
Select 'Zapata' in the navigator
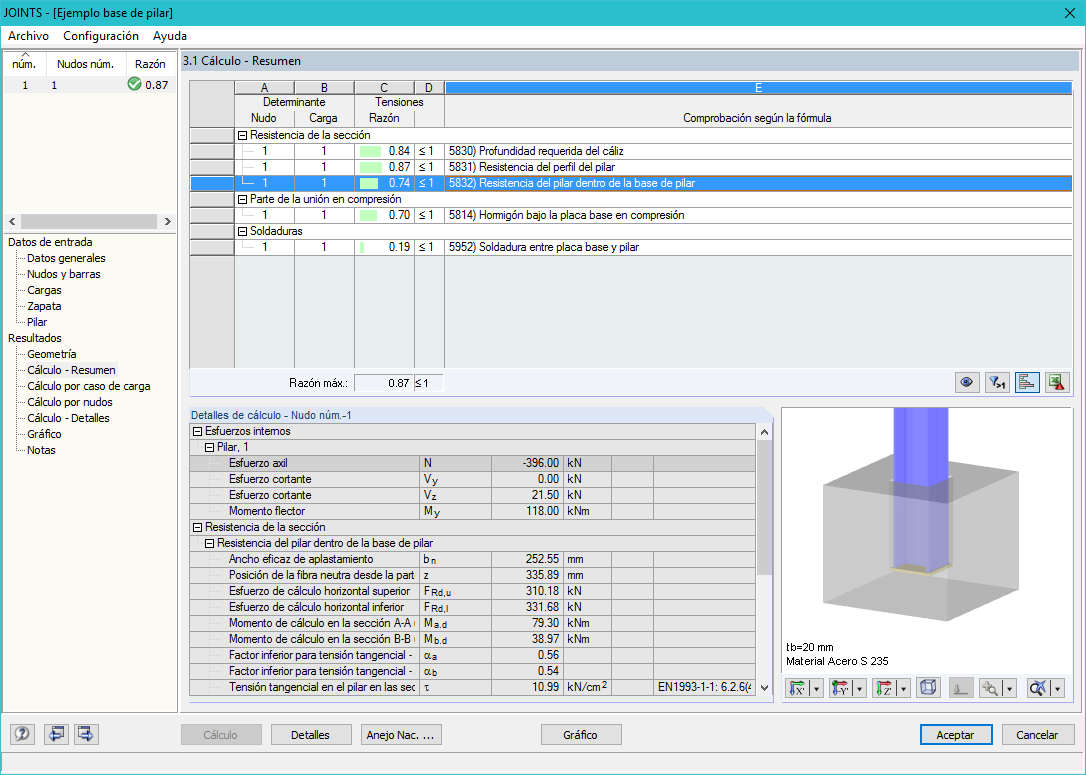pos(44,306)
